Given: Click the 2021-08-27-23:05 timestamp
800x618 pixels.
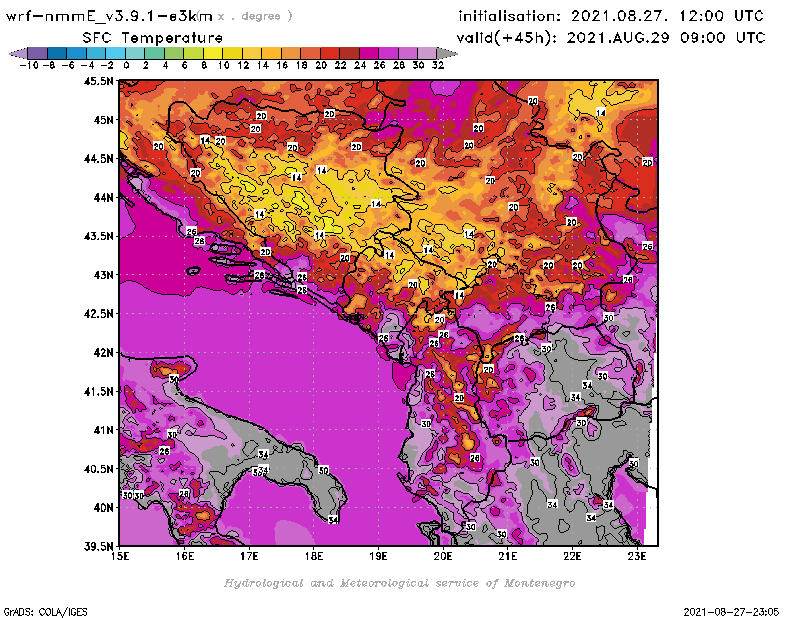Looking at the screenshot, I should [731, 612].
